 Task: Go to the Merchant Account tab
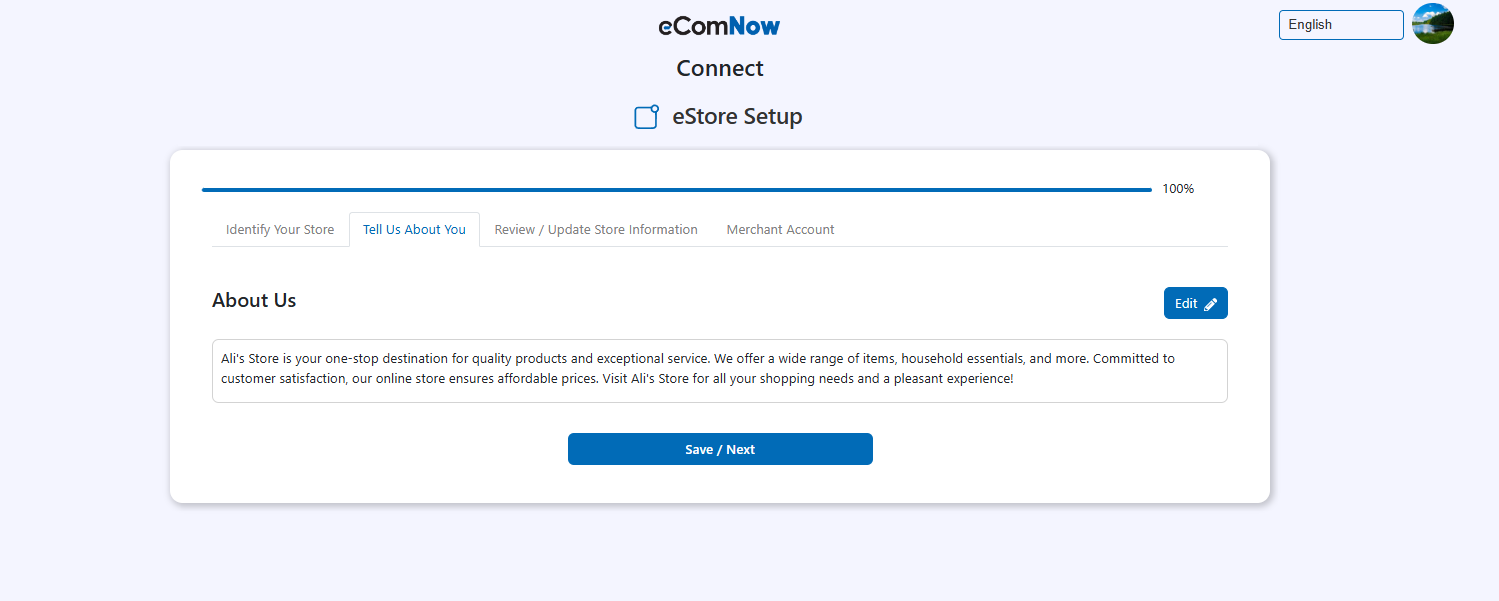(780, 230)
